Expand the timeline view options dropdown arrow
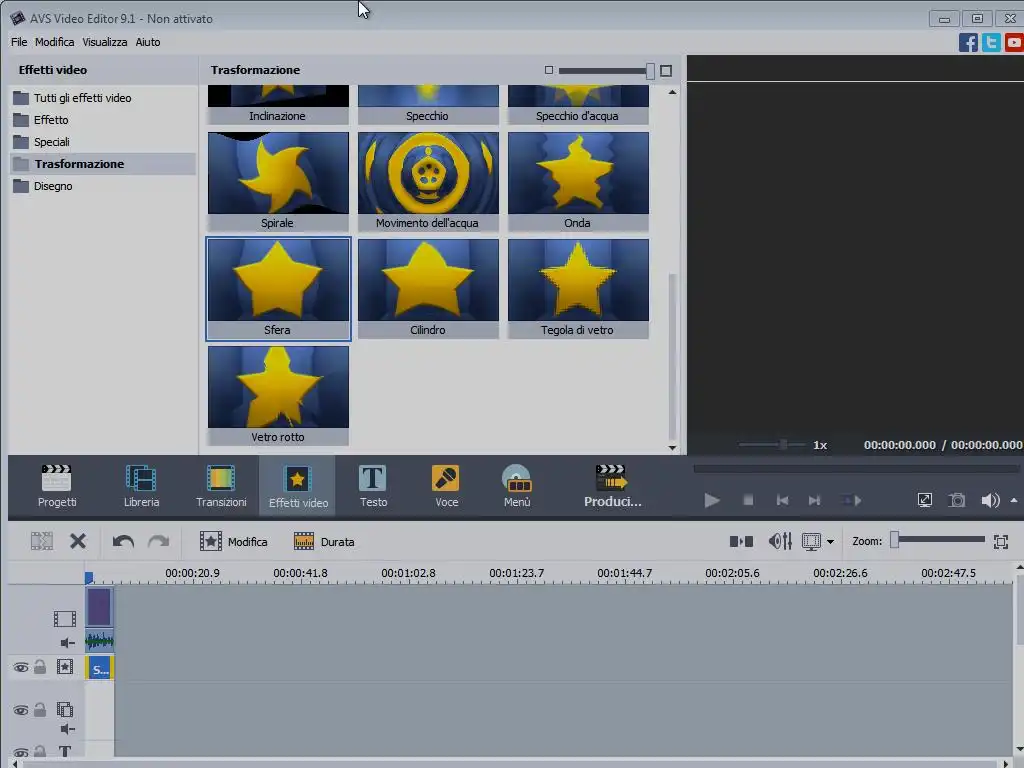 point(830,542)
